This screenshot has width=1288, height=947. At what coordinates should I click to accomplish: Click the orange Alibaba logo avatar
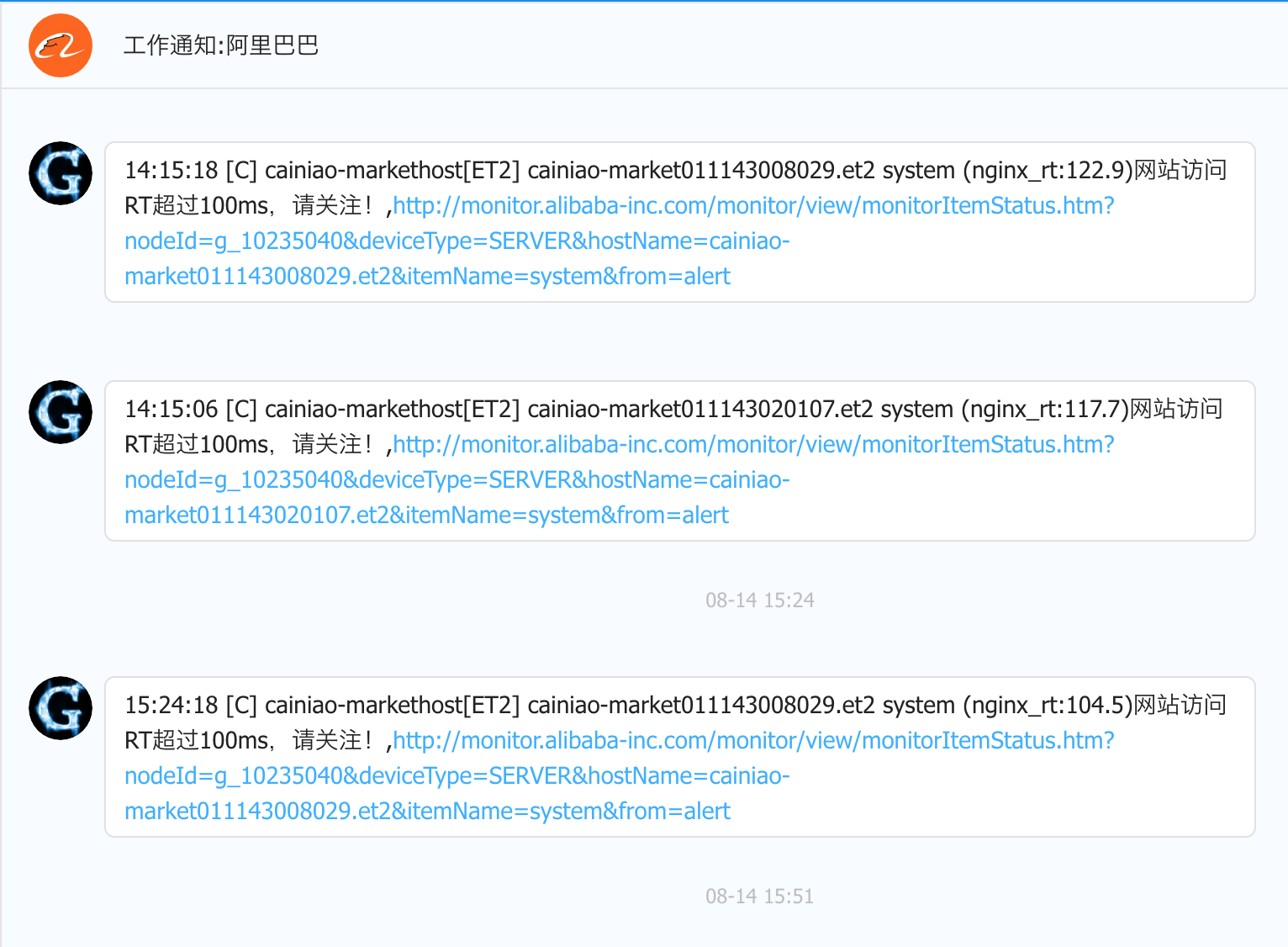[61, 45]
